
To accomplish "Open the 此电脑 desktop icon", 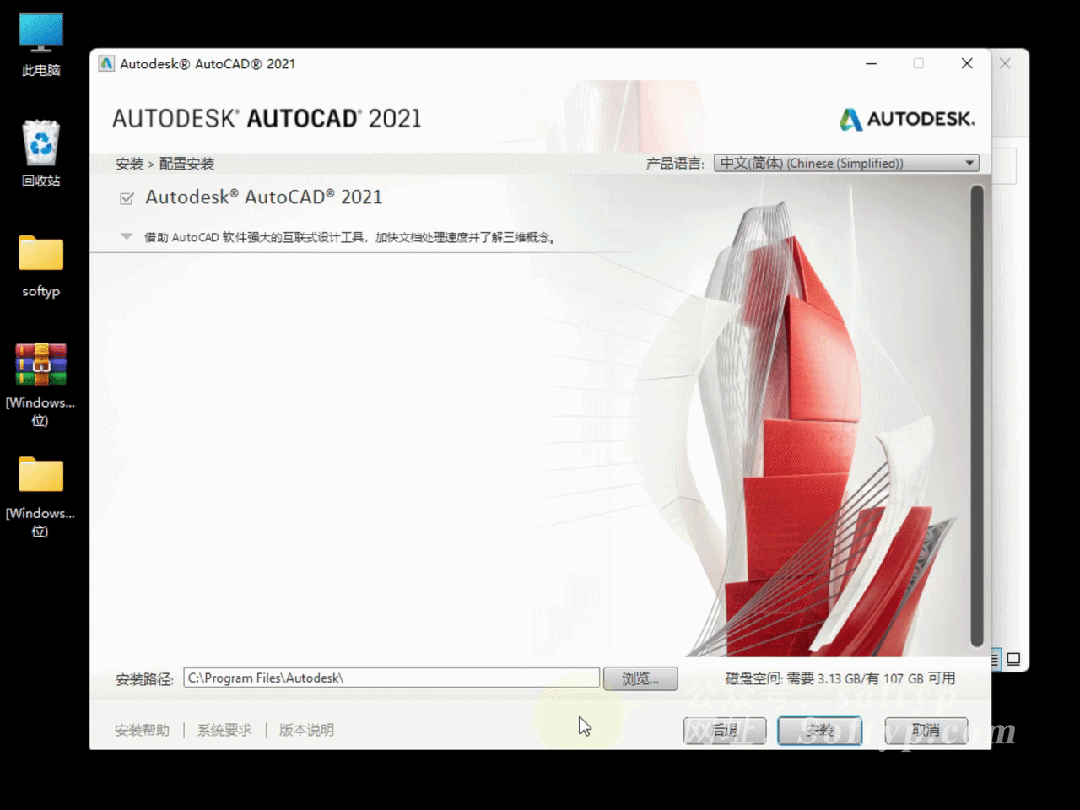I will (41, 43).
